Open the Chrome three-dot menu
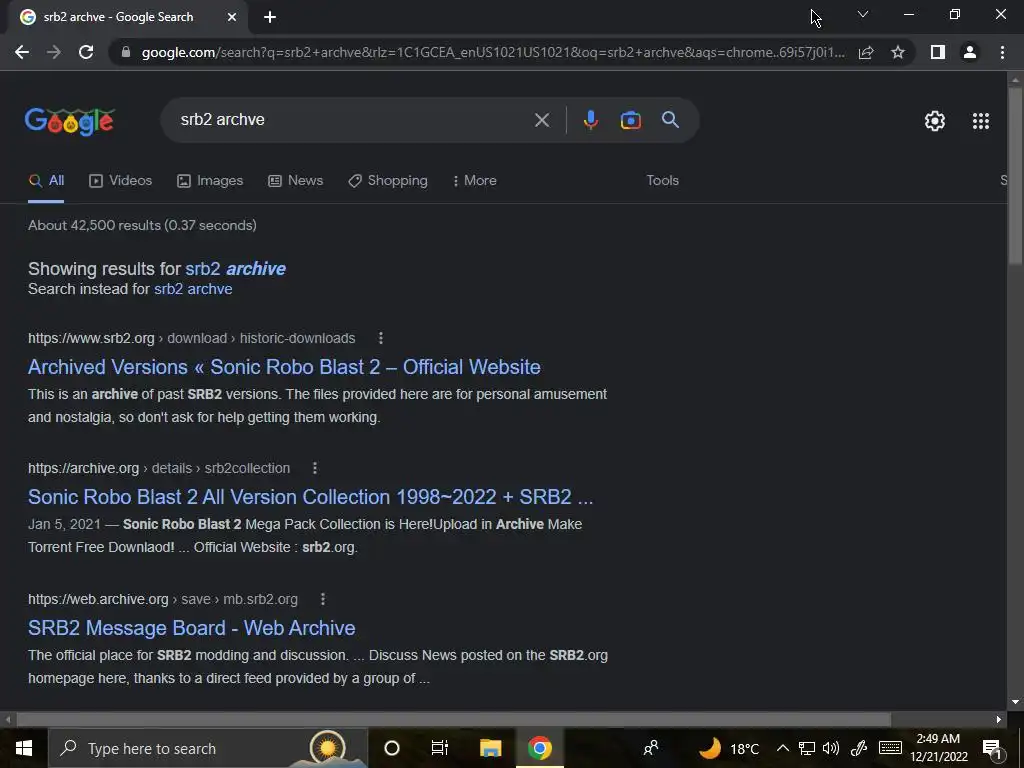This screenshot has height=768, width=1024. click(x=1002, y=52)
